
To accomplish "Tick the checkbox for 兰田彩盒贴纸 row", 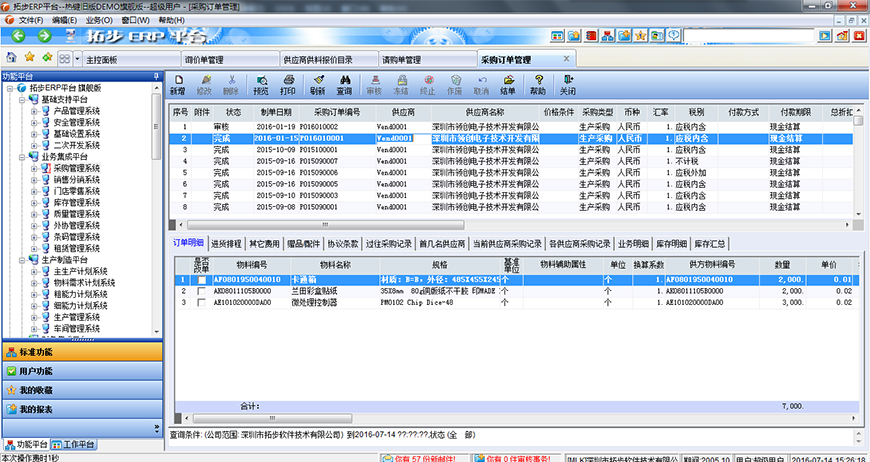I will pos(202,291).
